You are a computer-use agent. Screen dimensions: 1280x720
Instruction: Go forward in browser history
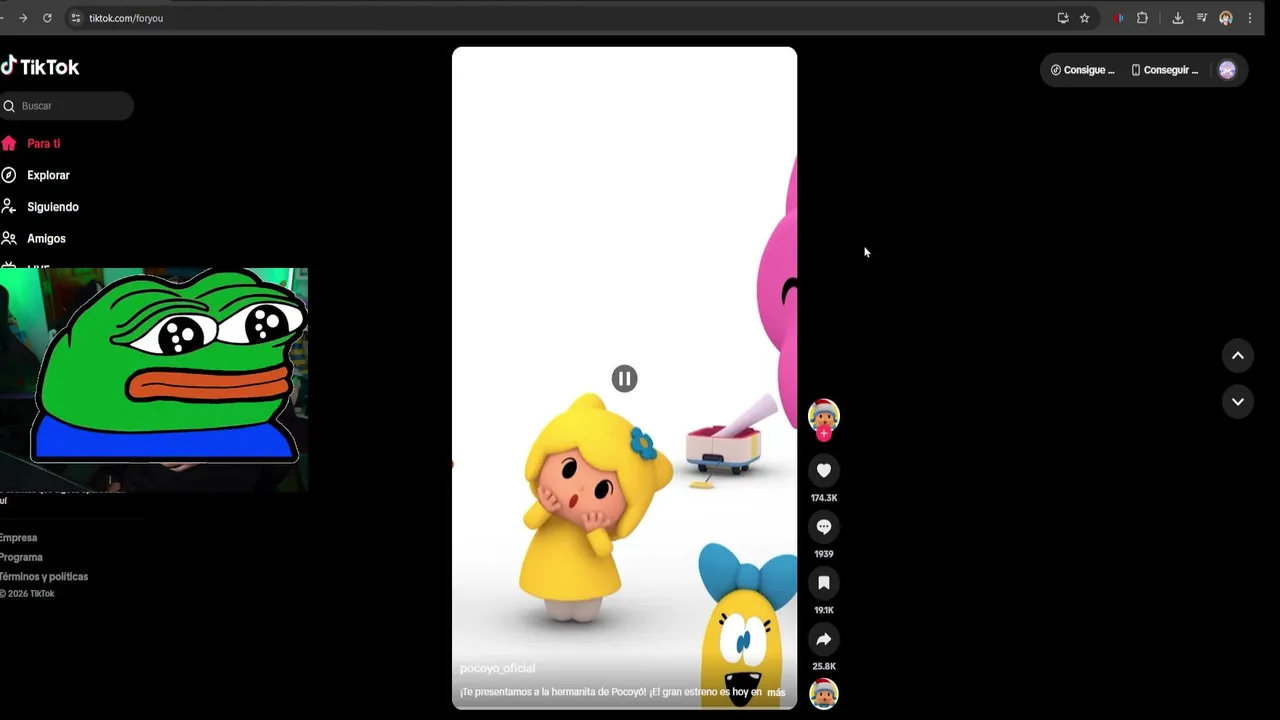23,18
